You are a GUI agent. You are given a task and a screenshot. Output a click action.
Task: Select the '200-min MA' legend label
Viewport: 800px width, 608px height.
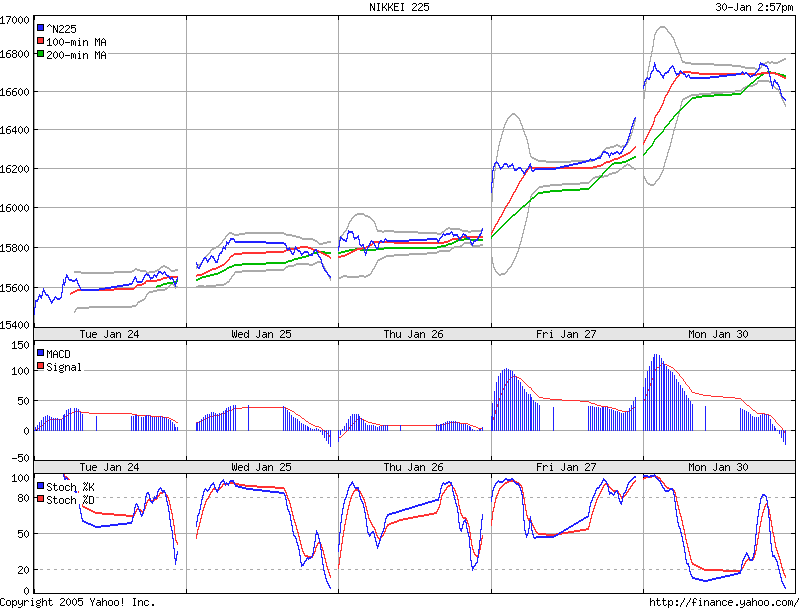coord(77,55)
